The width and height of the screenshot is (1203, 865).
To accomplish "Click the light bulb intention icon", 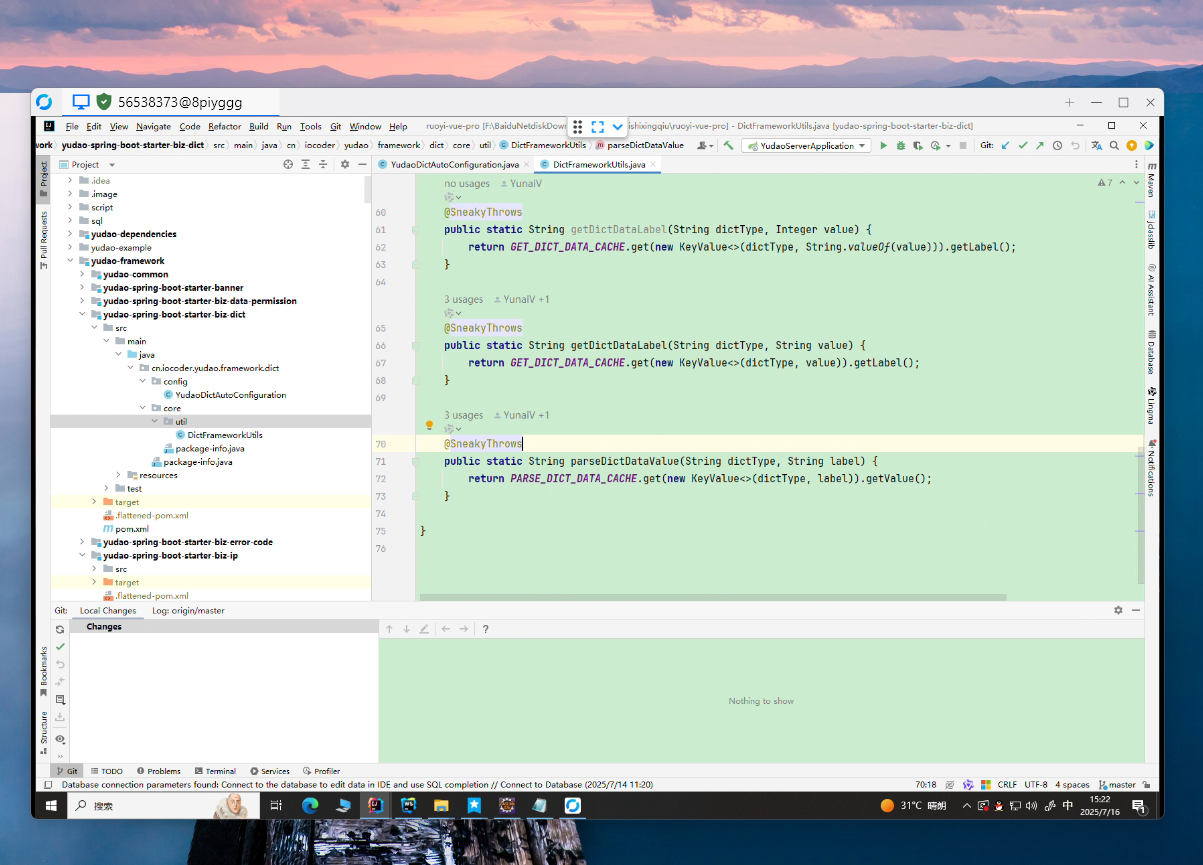I will click(430, 426).
